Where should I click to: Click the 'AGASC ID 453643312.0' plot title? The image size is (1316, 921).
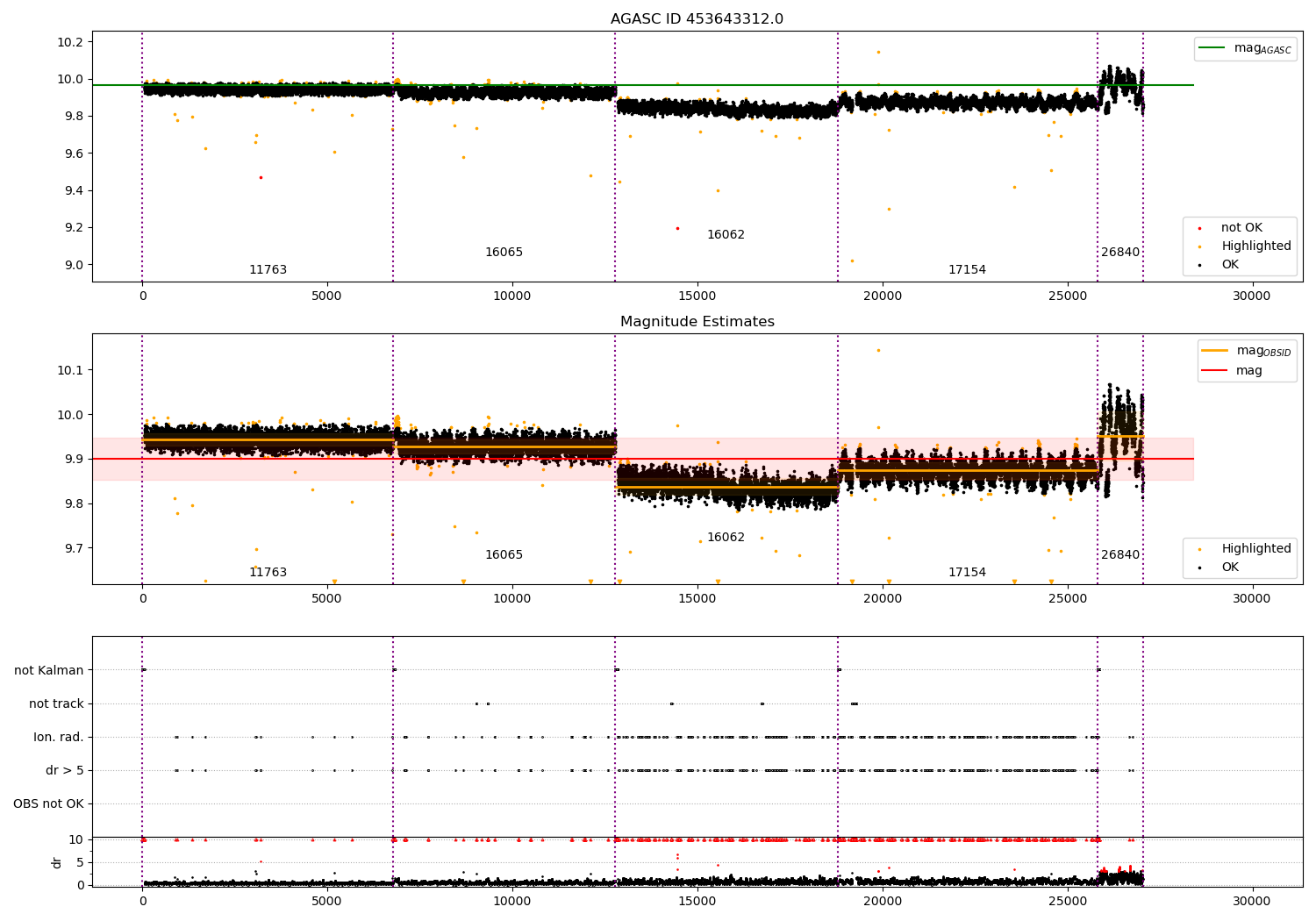[x=697, y=19]
